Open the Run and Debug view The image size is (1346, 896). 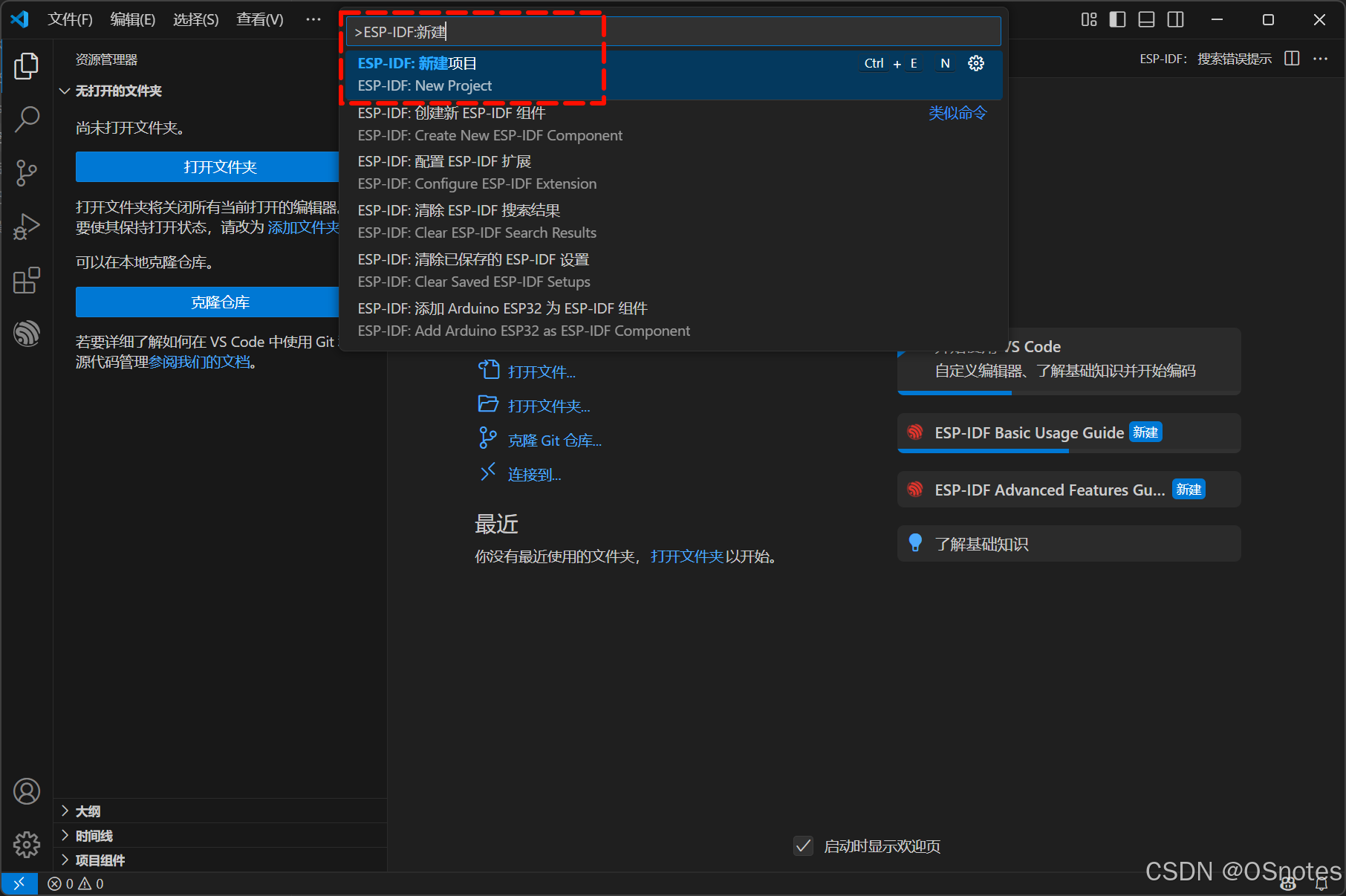[27, 227]
